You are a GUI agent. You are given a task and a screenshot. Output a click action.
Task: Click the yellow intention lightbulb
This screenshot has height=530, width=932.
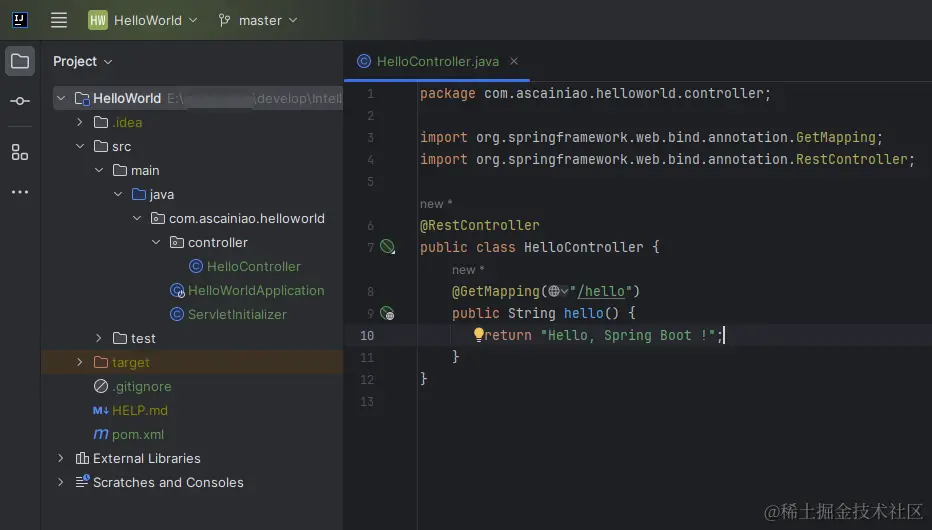coord(478,335)
